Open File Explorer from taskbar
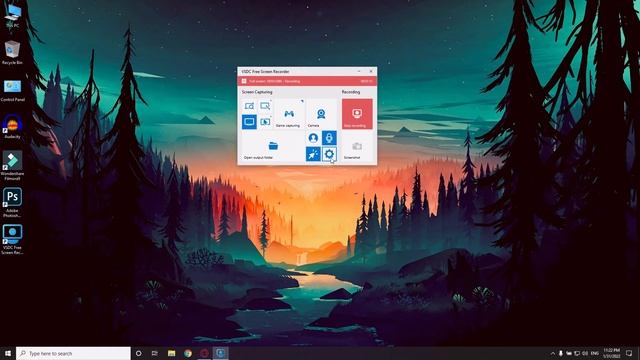 (171, 353)
